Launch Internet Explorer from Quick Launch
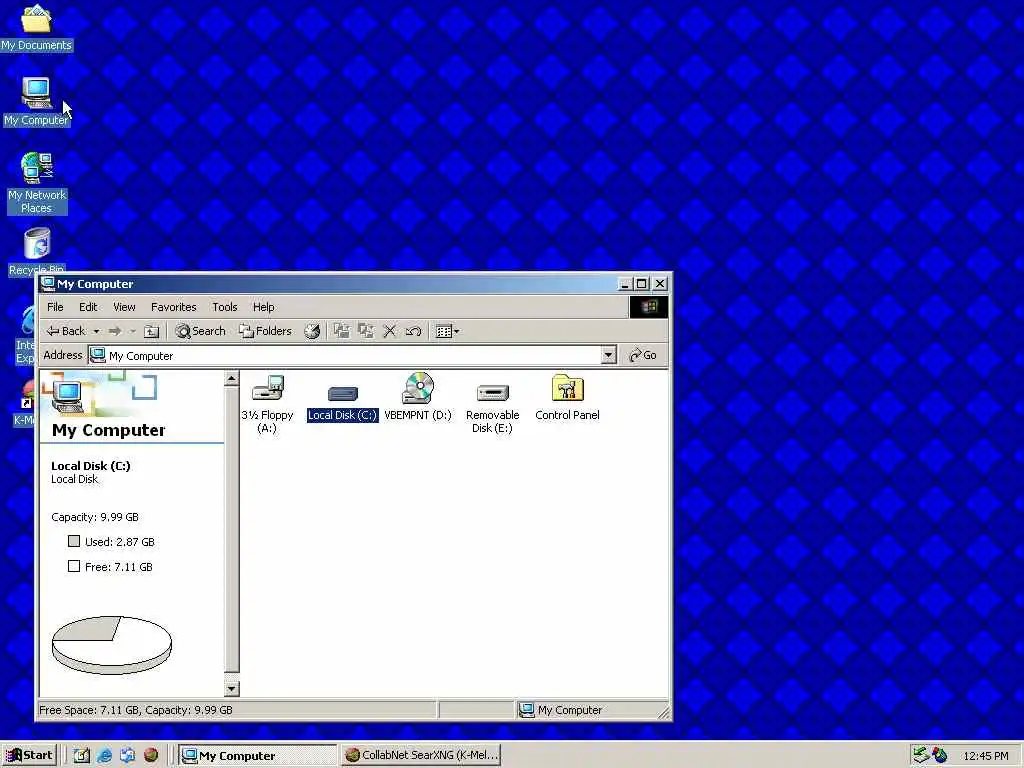Image resolution: width=1024 pixels, height=768 pixels. coord(104,756)
